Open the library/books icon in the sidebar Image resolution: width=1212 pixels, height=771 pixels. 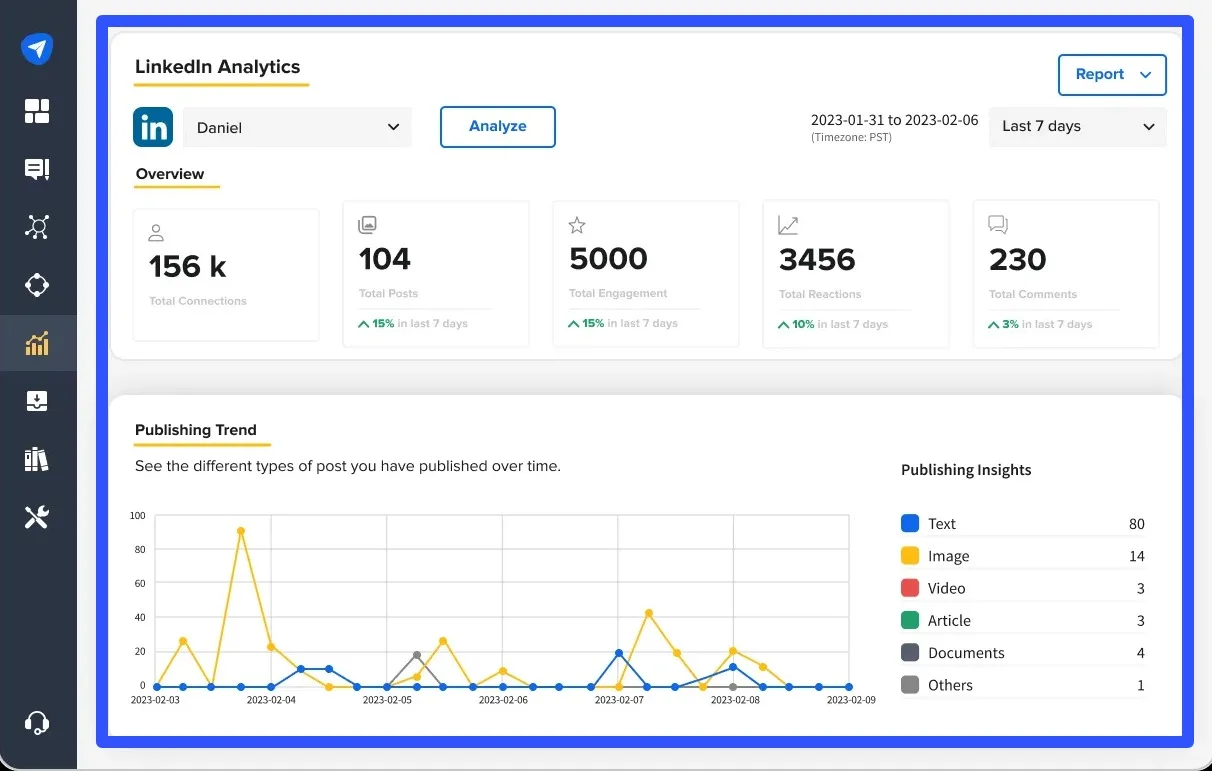[x=37, y=458]
